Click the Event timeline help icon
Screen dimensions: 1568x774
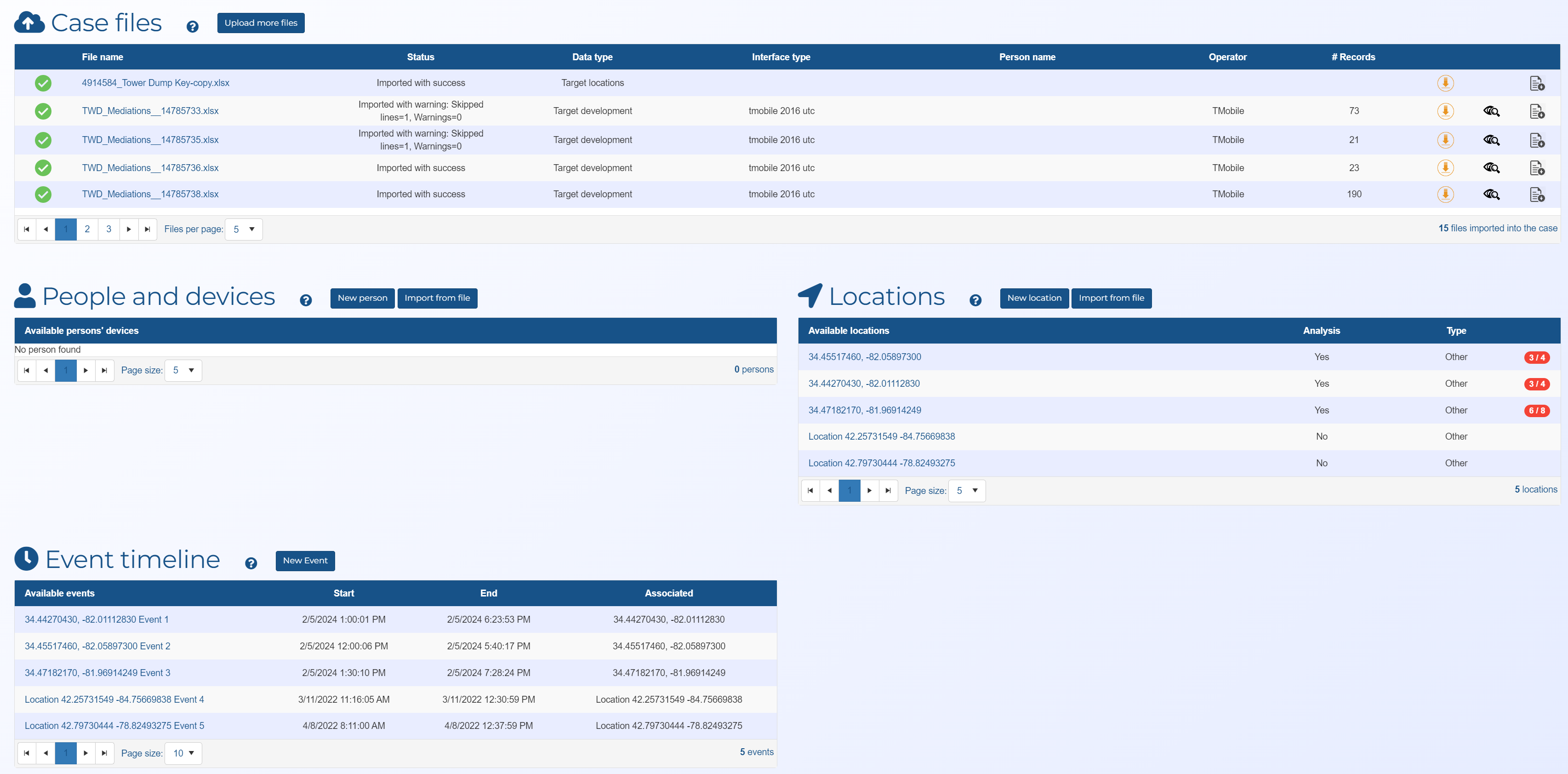pyautogui.click(x=251, y=563)
